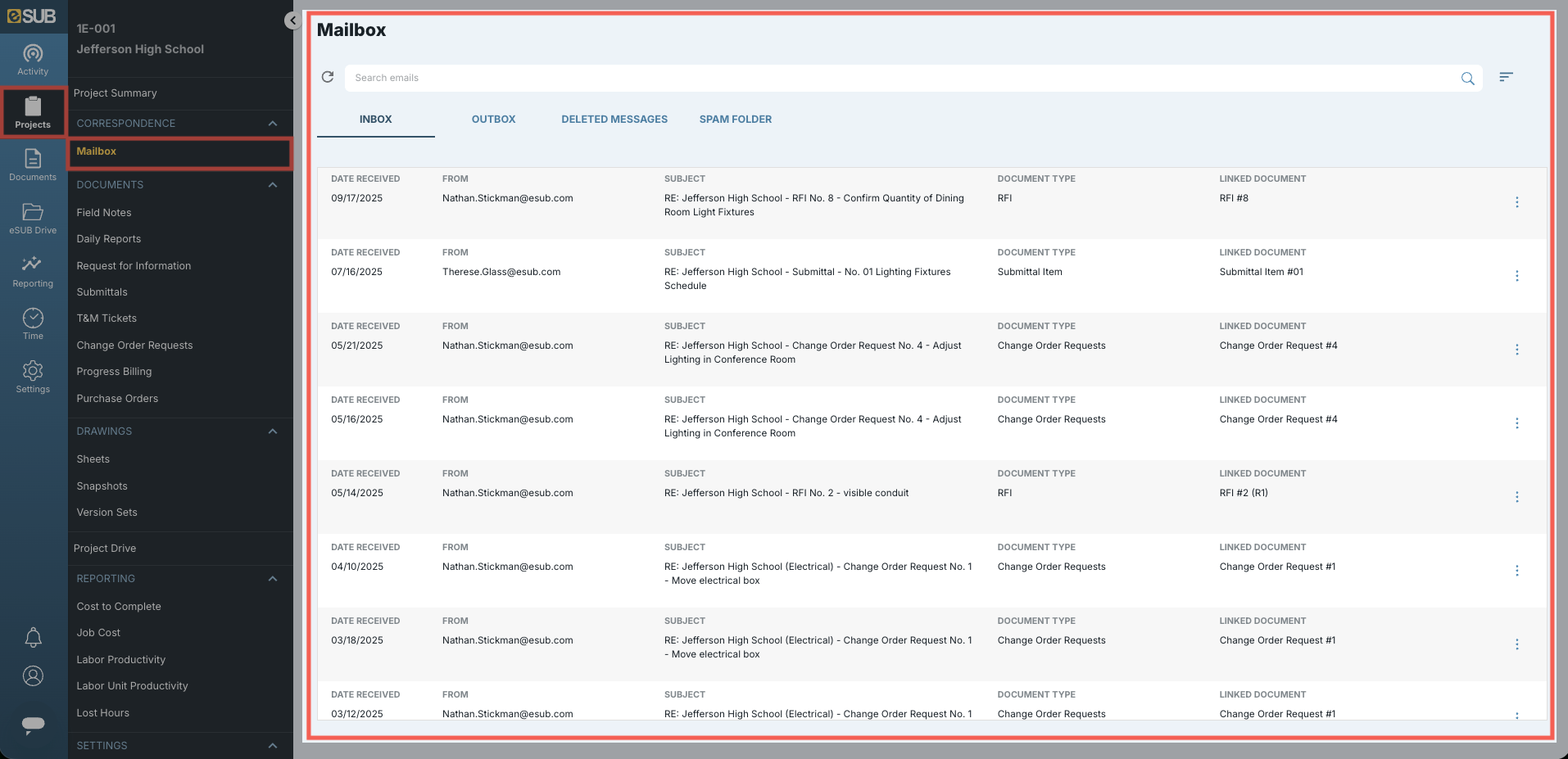Refresh the mailbox
1568x759 pixels.
pos(328,77)
